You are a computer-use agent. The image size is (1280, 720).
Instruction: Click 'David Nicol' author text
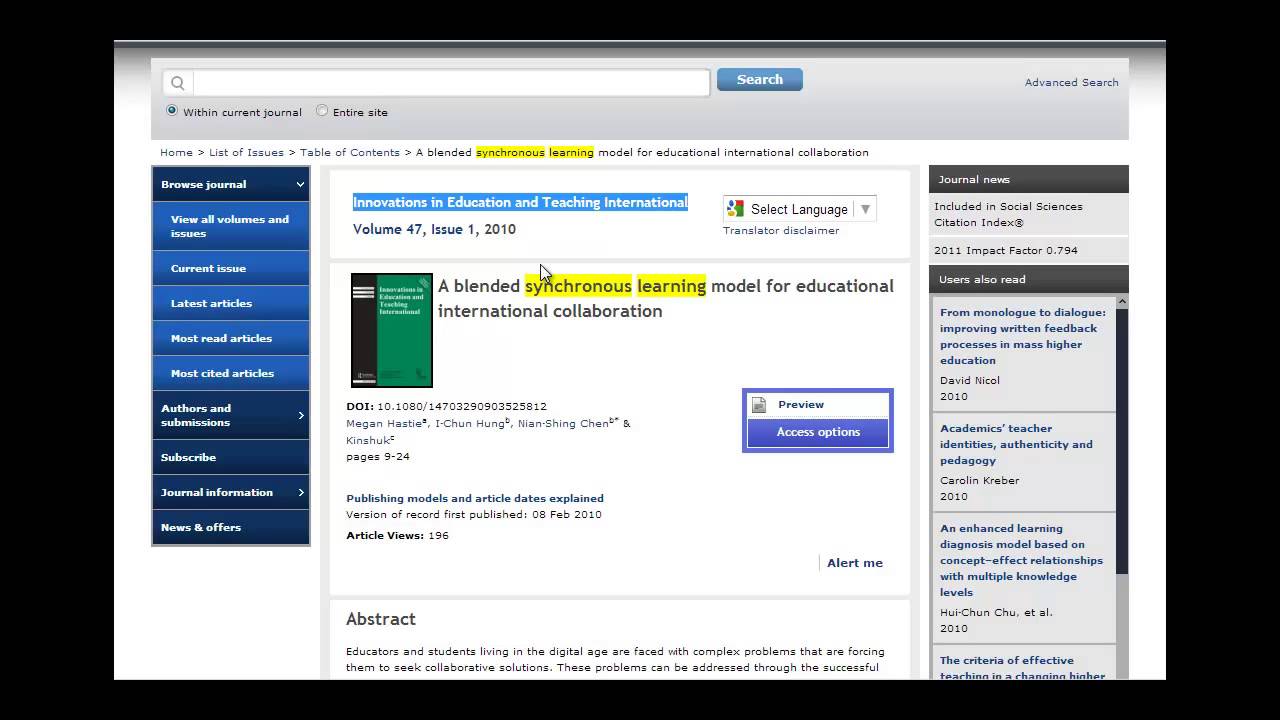970,380
